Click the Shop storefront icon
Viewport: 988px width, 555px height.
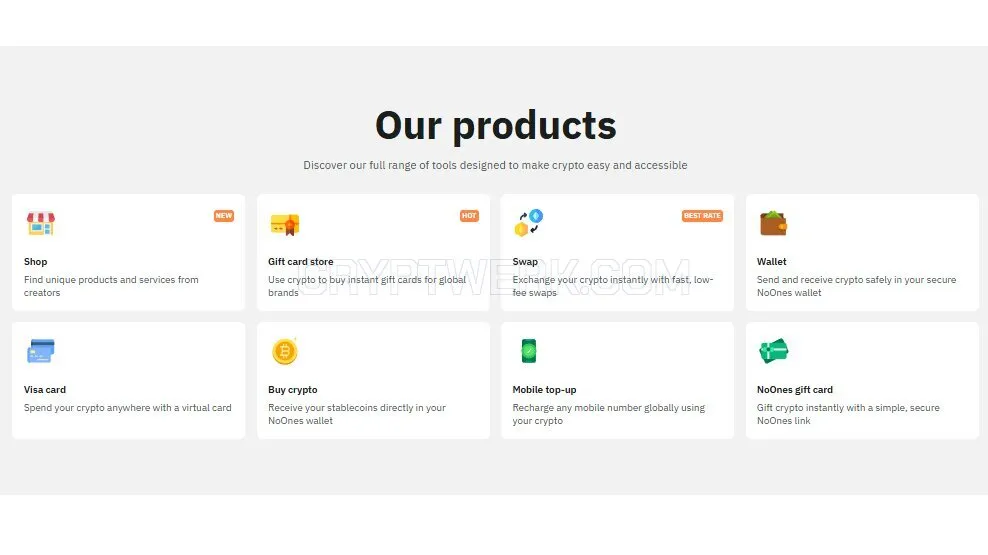[x=41, y=224]
